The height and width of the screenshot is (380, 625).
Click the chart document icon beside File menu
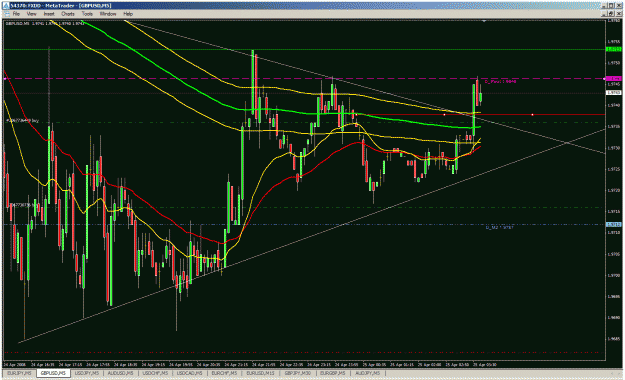tap(6, 14)
